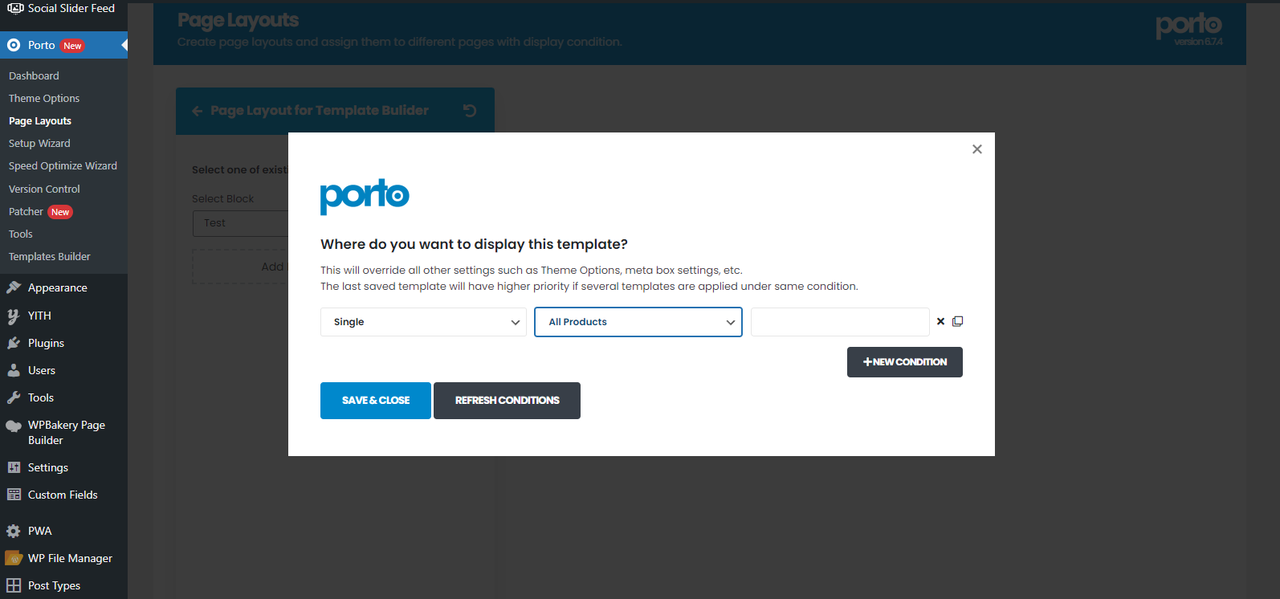This screenshot has height=599, width=1280.
Task: Open the Select Block Test dropdown
Action: [240, 223]
